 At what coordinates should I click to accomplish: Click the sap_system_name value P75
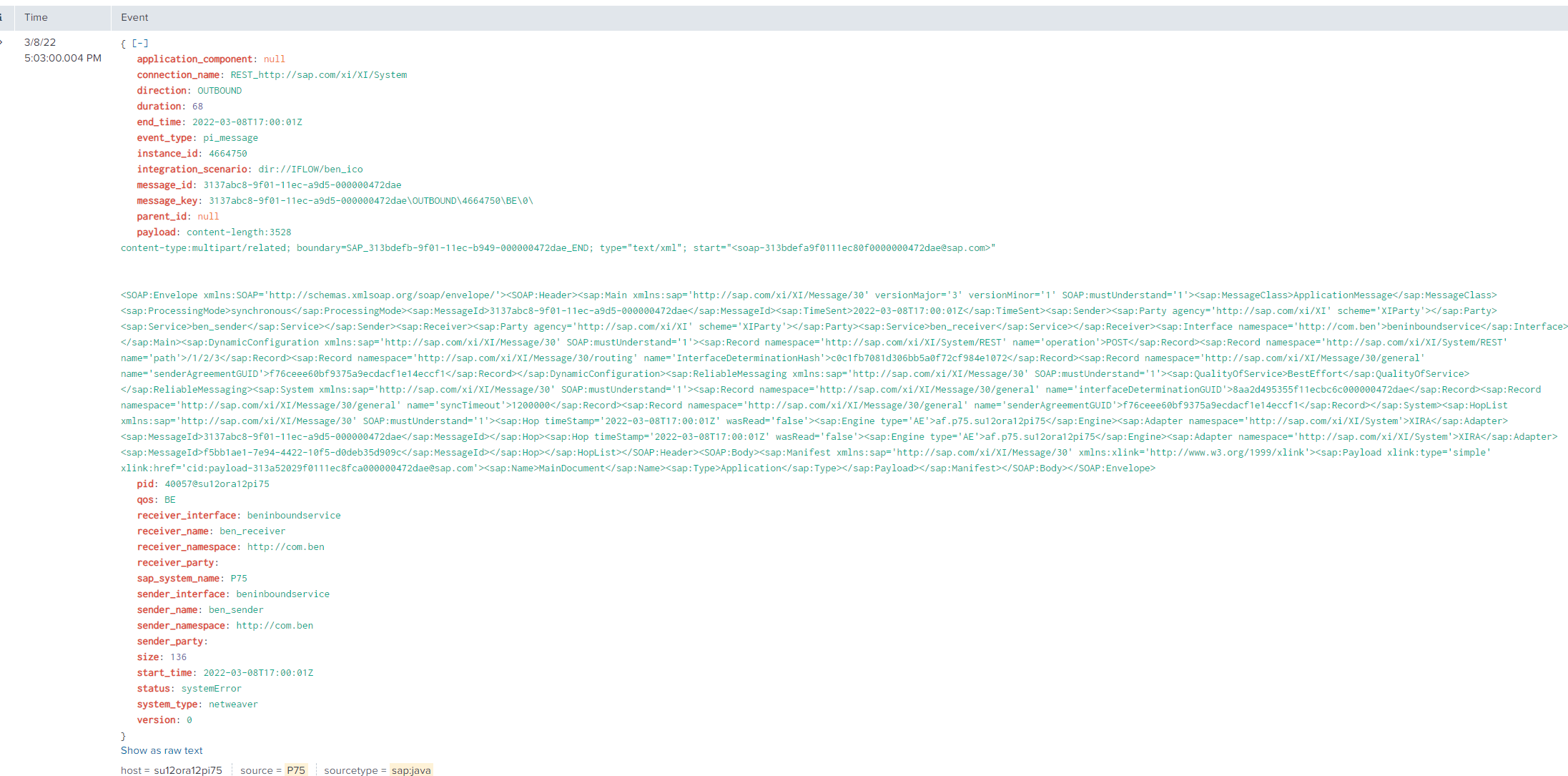point(239,579)
